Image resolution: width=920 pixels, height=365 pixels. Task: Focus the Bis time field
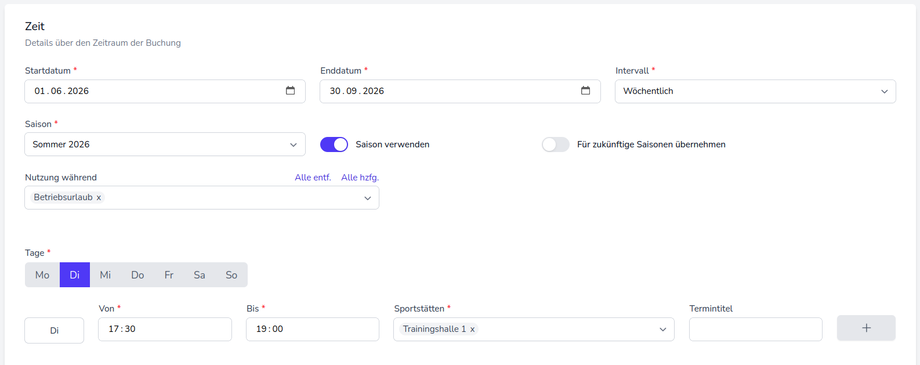pyautogui.click(x=313, y=329)
